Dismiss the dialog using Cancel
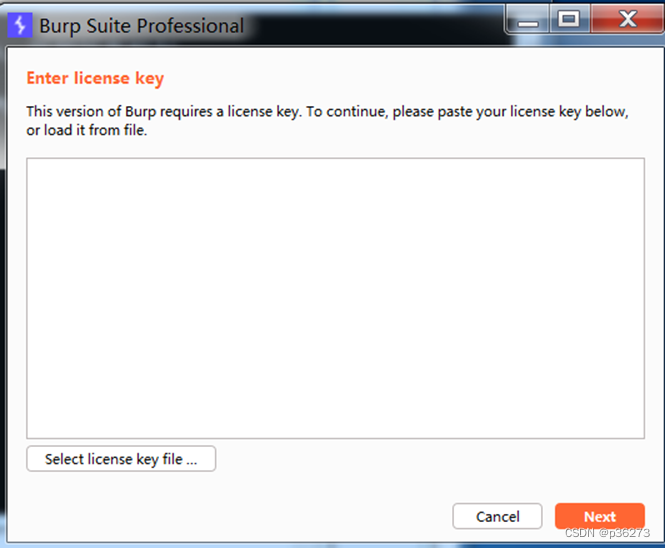Screen dimensions: 665x548 pos(497,516)
